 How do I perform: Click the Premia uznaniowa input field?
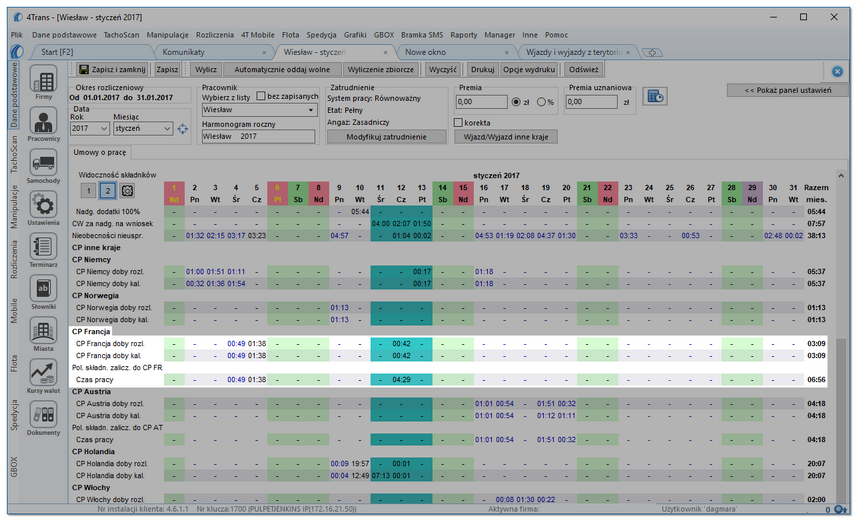point(592,102)
